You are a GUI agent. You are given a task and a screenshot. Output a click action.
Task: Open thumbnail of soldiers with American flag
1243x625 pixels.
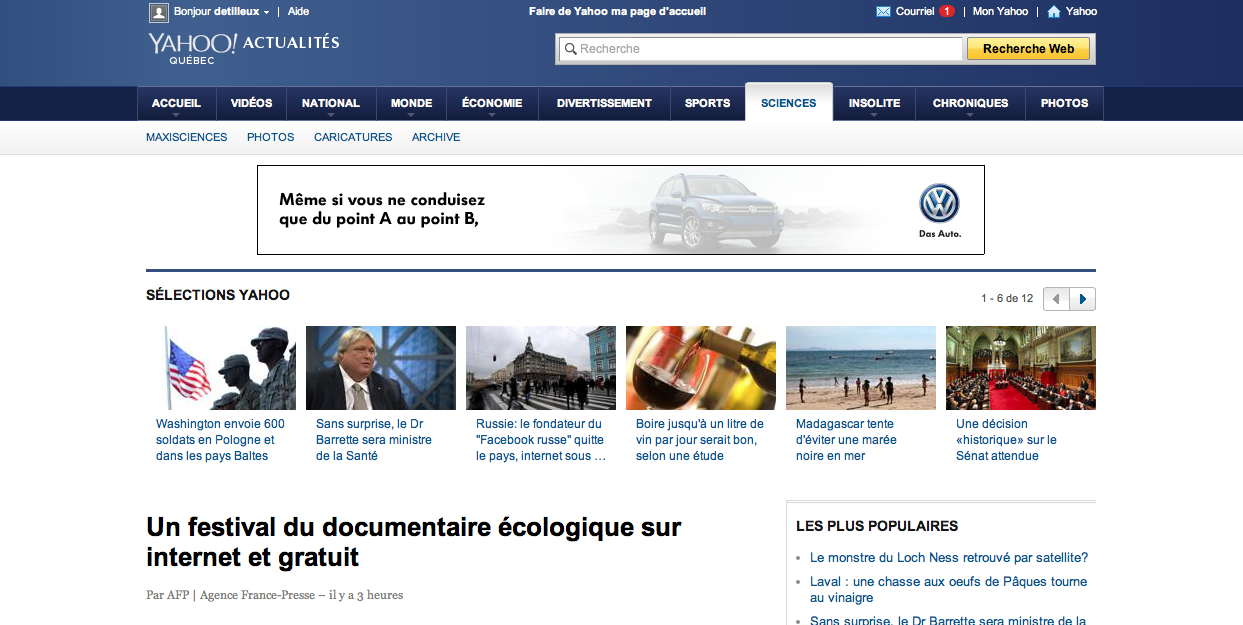point(221,368)
